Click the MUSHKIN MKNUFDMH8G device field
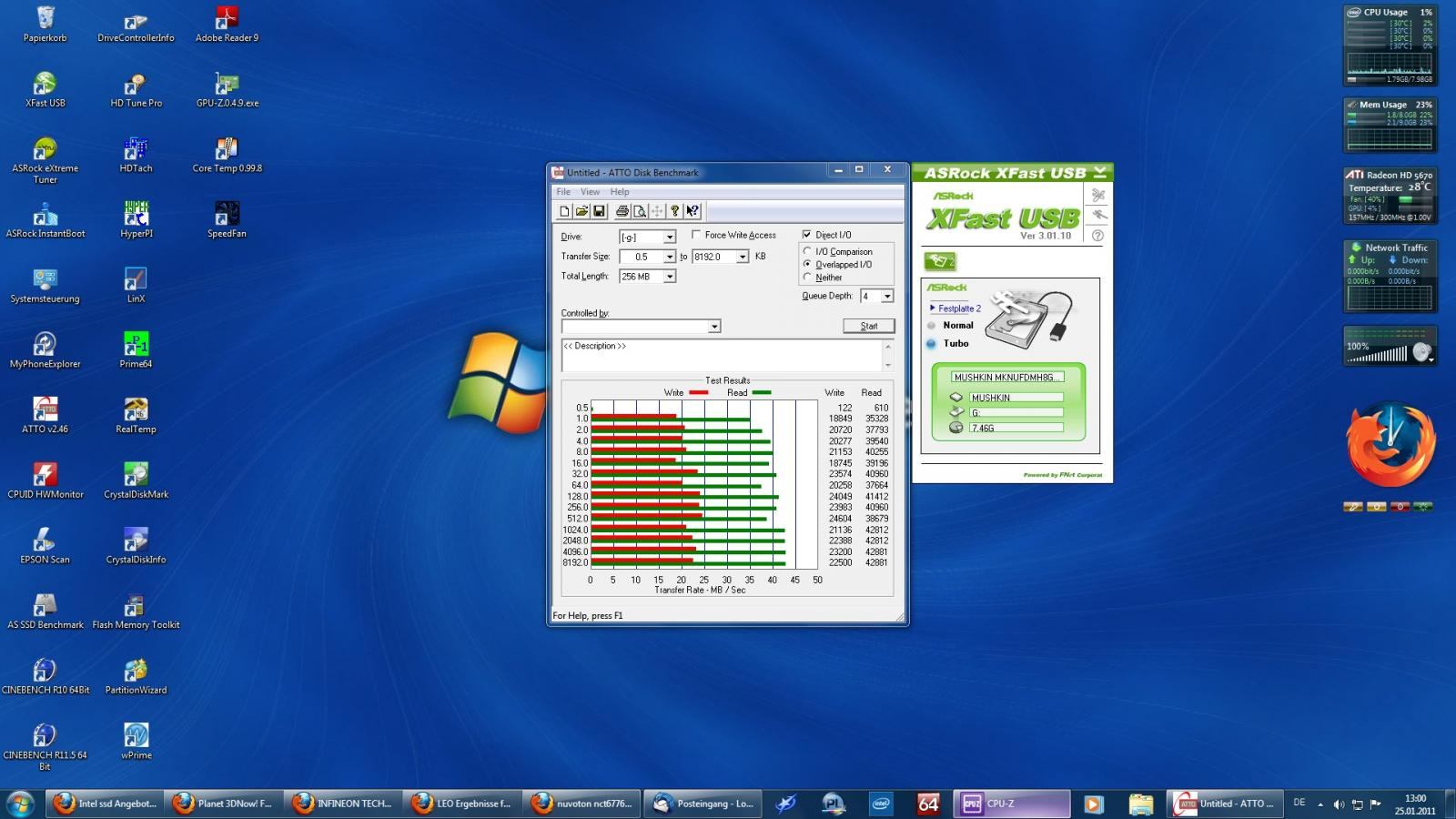 click(1006, 377)
